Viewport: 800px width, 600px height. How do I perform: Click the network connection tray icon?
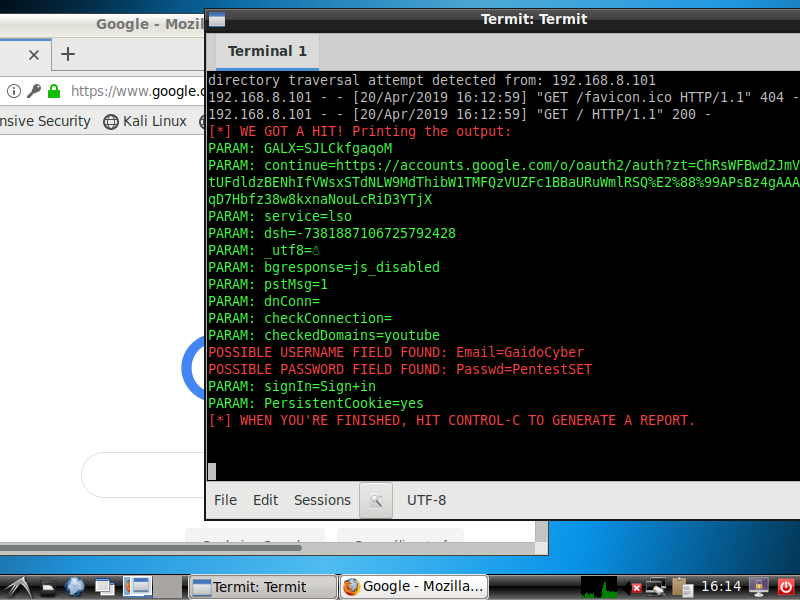coord(657,587)
